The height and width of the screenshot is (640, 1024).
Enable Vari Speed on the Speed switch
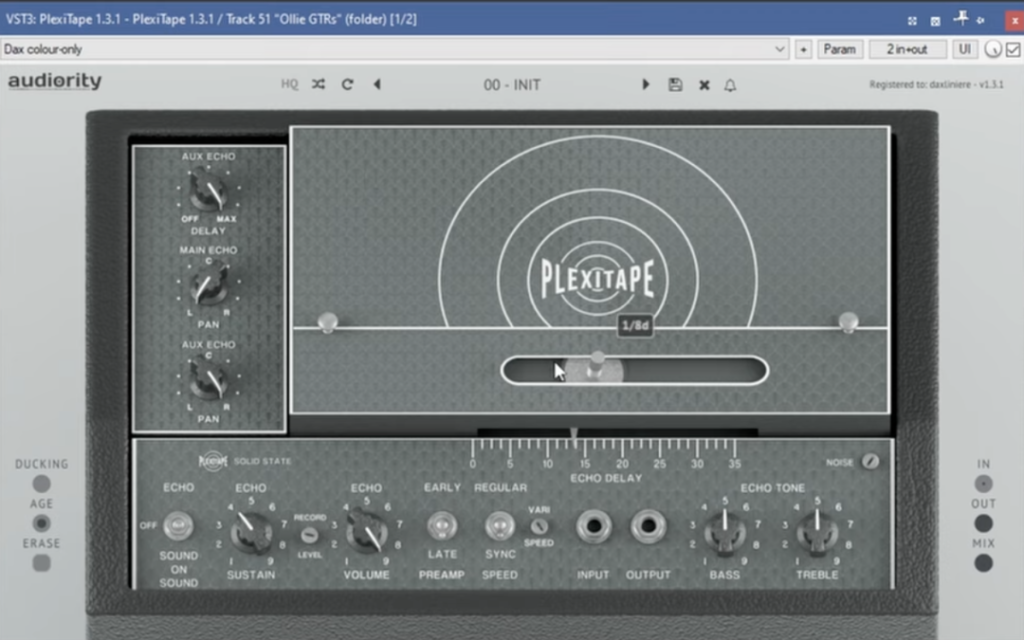point(540,527)
